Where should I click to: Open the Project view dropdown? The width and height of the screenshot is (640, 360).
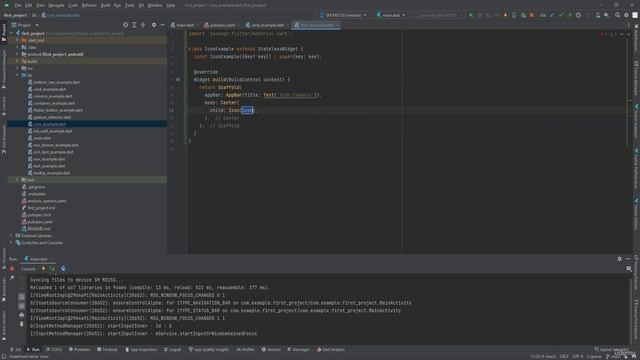coord(25,25)
